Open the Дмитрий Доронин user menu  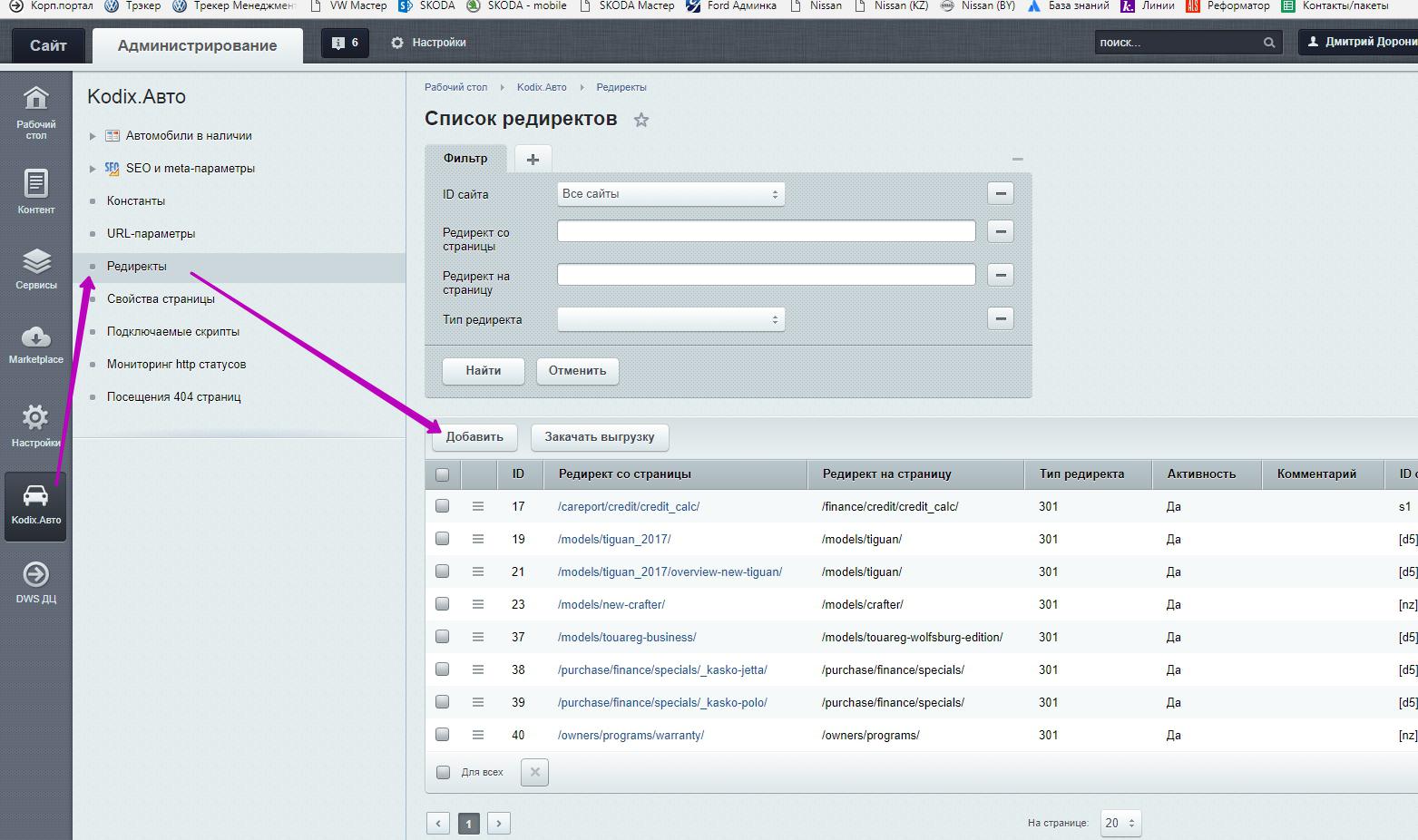(1358, 42)
